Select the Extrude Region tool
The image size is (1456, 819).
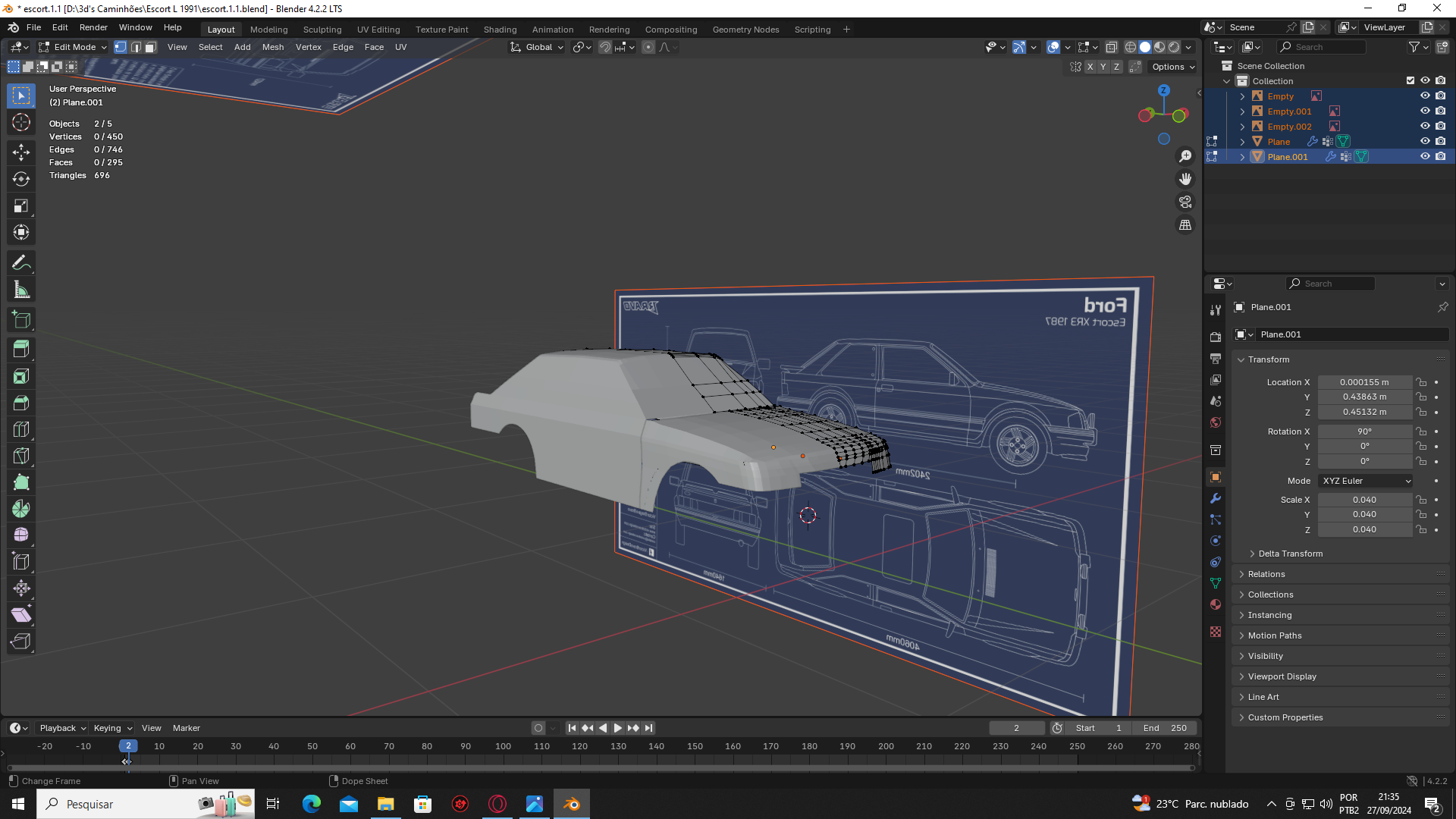coord(21,350)
